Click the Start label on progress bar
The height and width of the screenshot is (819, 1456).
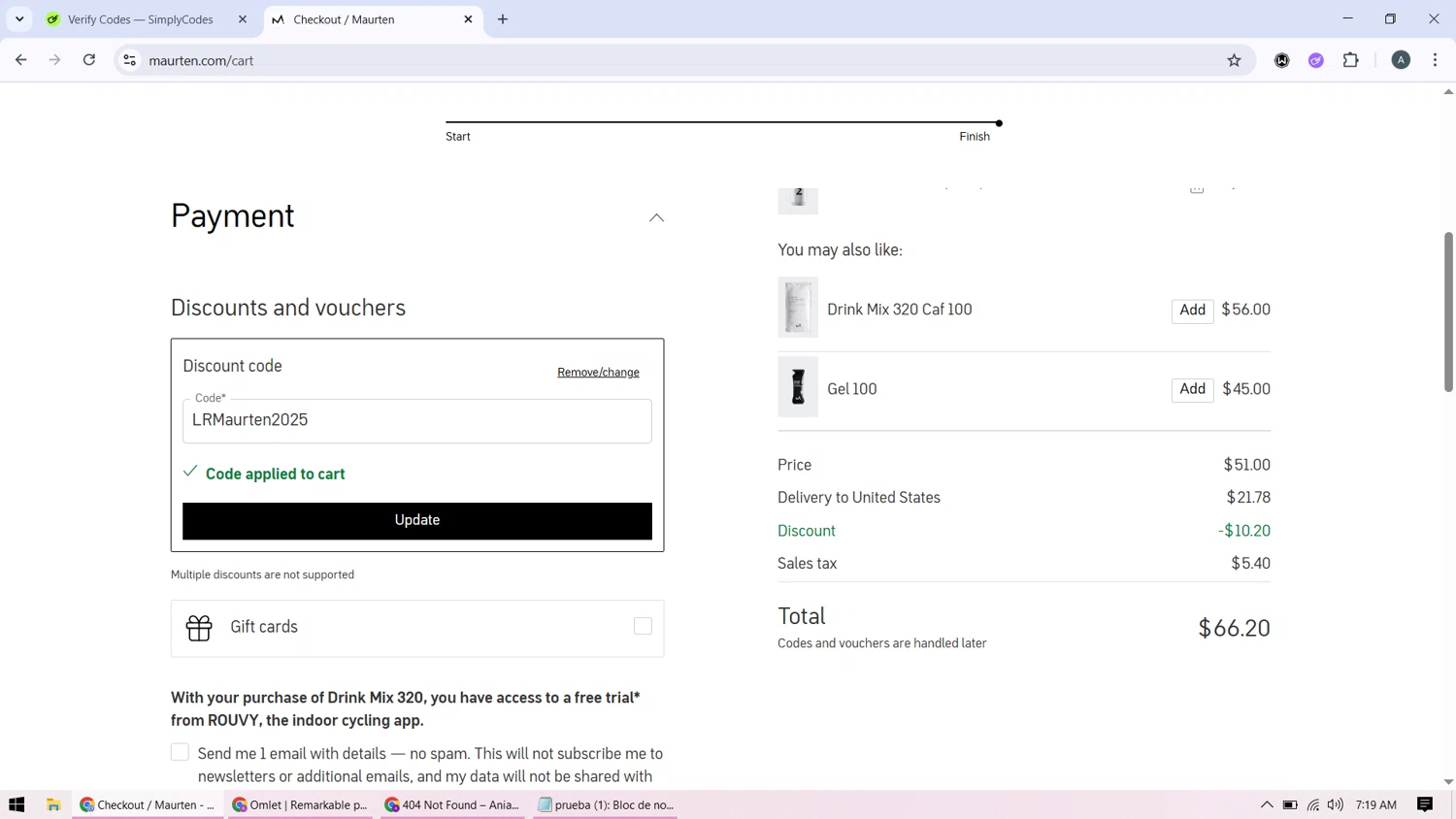click(x=458, y=137)
